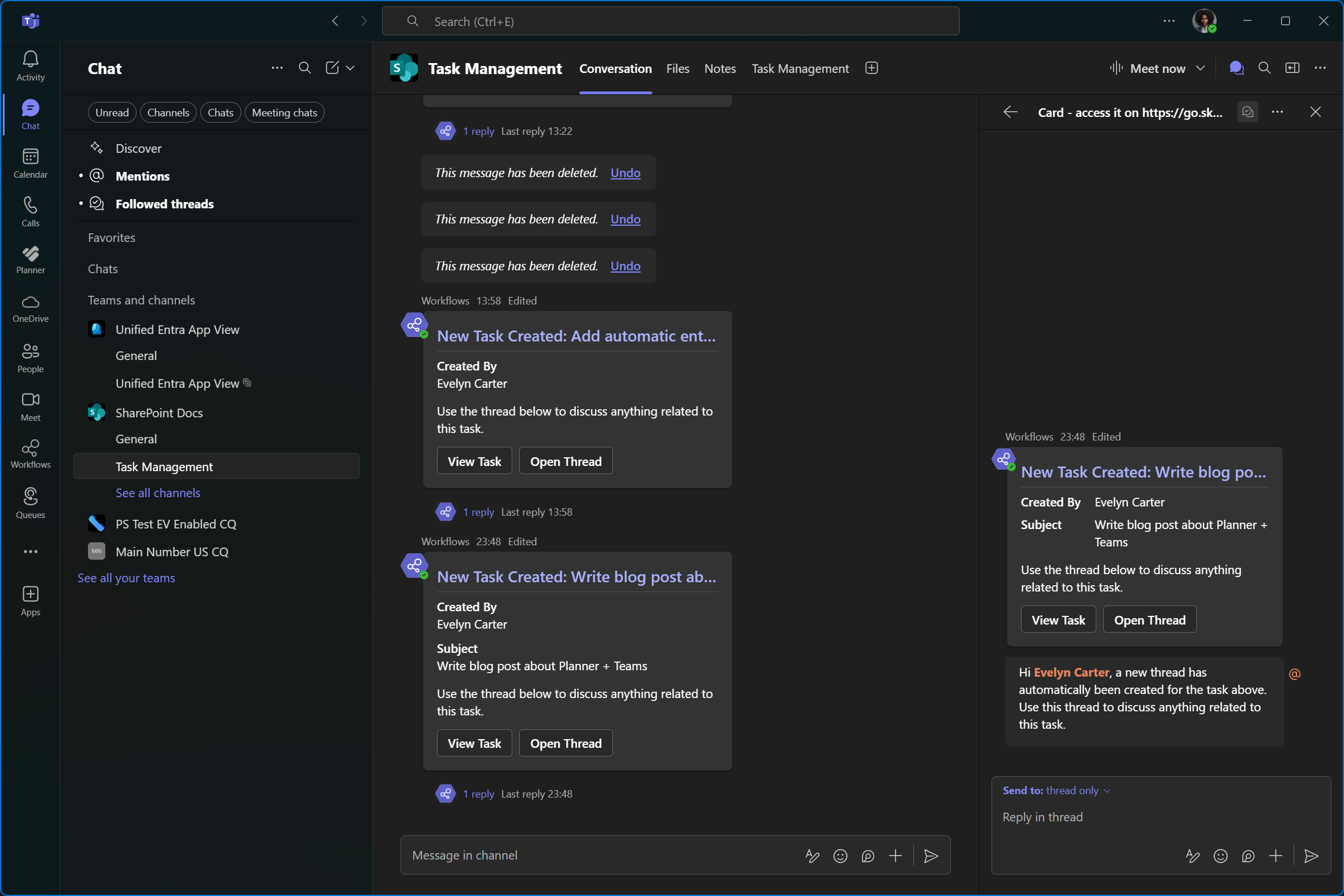The height and width of the screenshot is (896, 1344).
Task: Click See all your teams link
Action: [126, 578]
